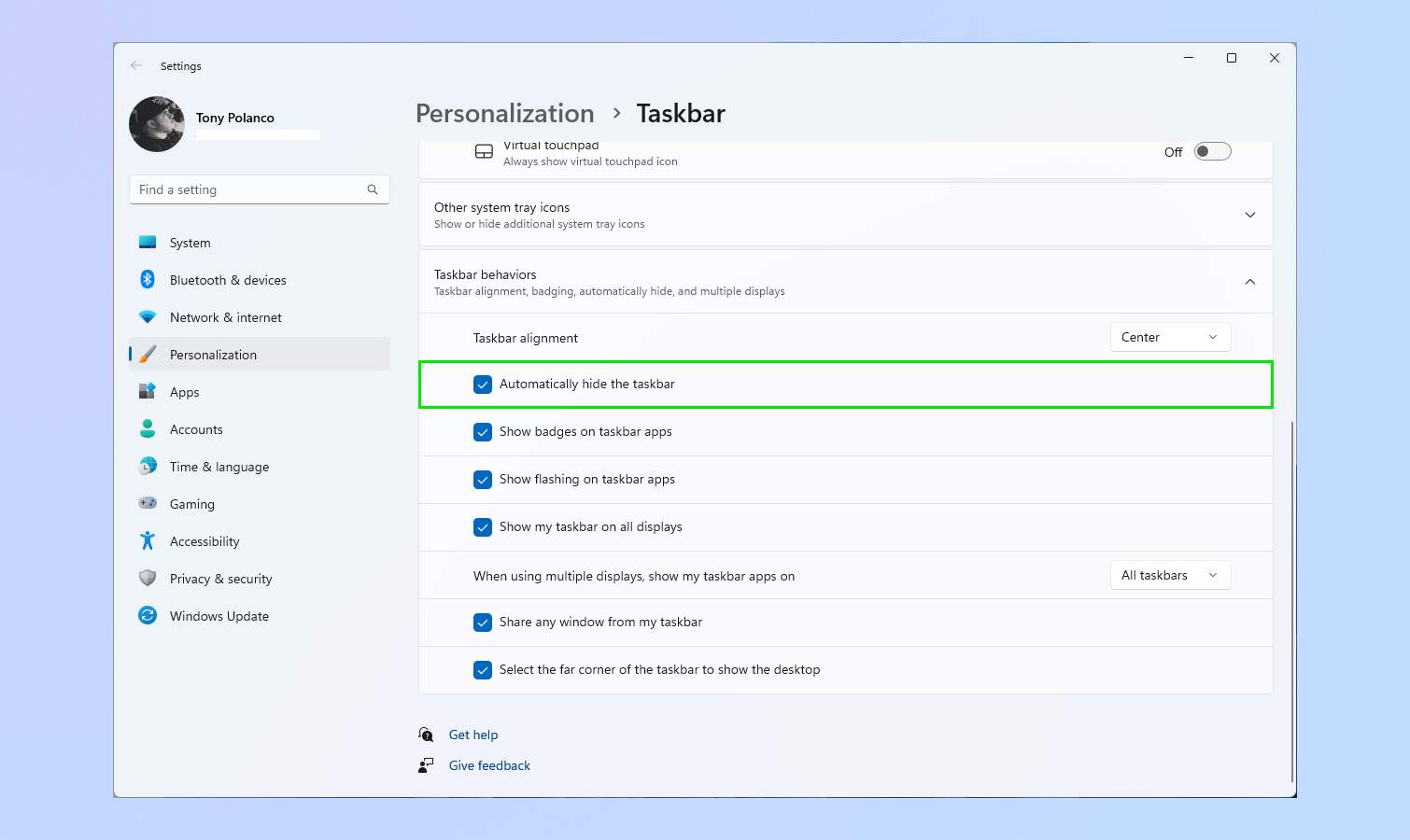This screenshot has height=840, width=1410.
Task: Select Apps in the sidebar
Action: click(x=260, y=392)
